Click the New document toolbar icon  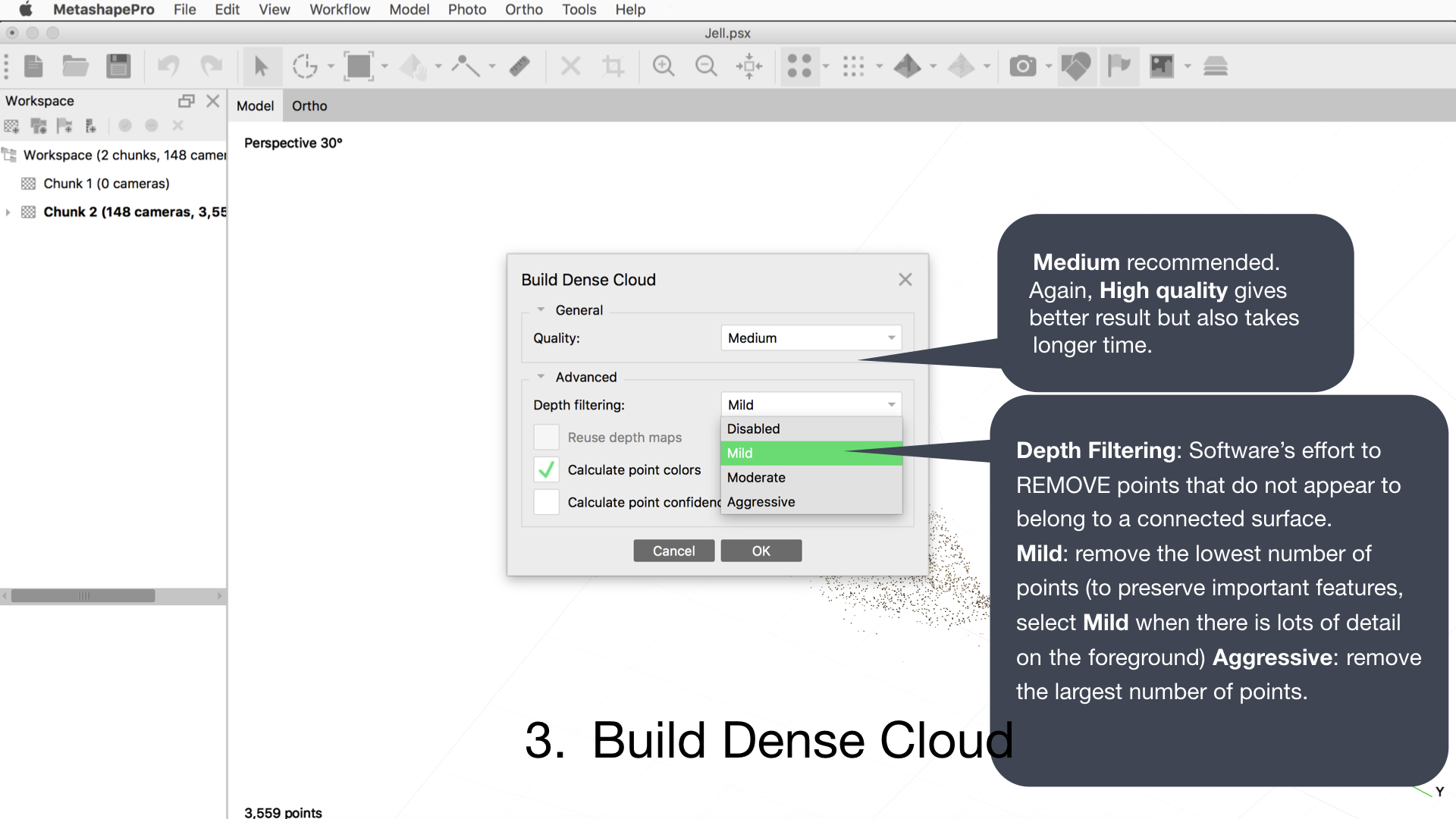click(33, 67)
